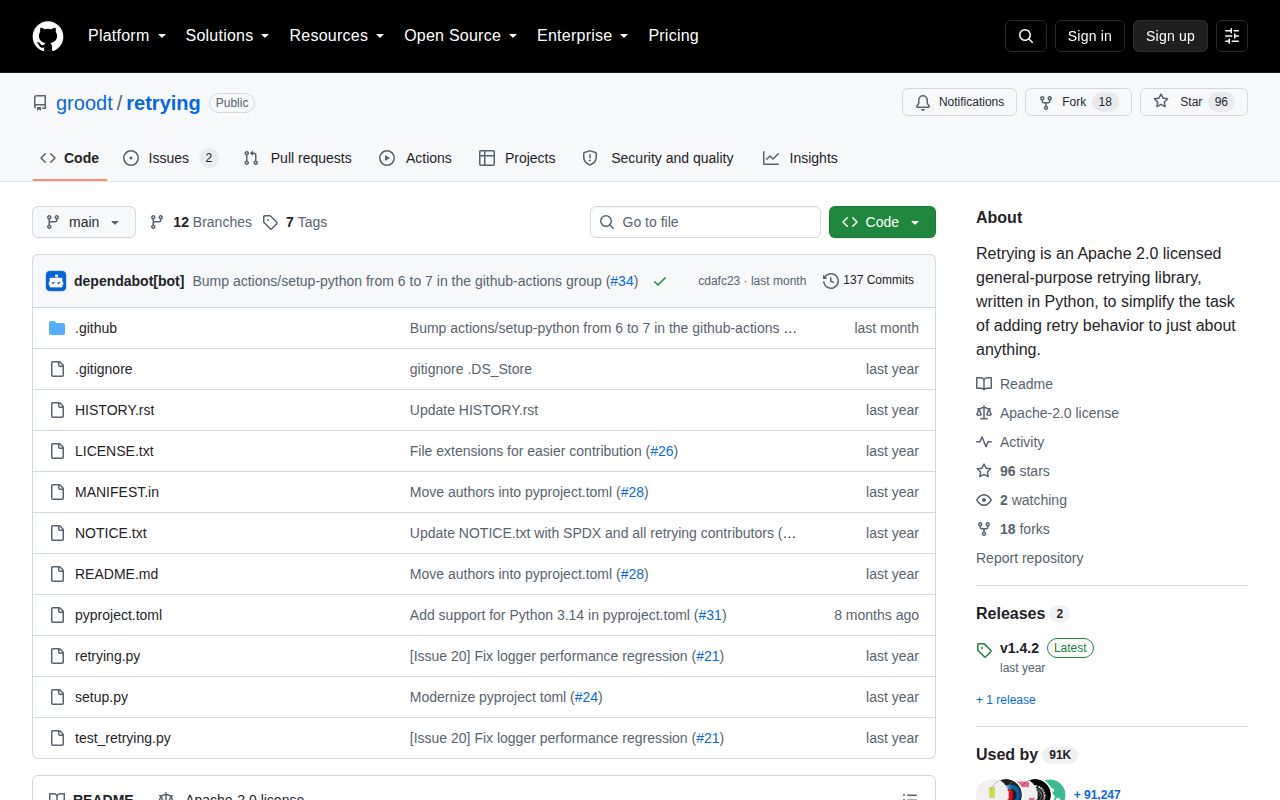View the Insights tab
The height and width of the screenshot is (800, 1280).
coord(800,158)
